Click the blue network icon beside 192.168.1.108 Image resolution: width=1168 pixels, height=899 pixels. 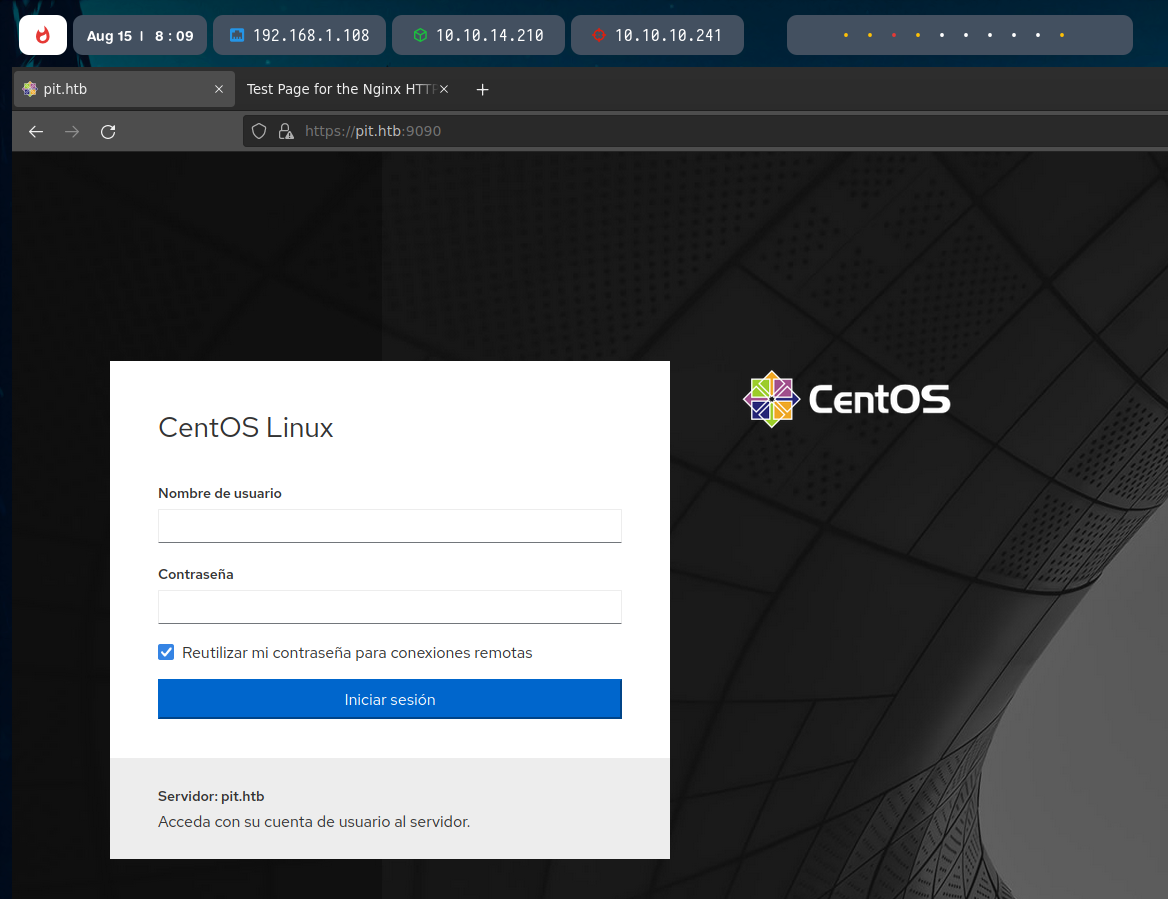pyautogui.click(x=237, y=35)
